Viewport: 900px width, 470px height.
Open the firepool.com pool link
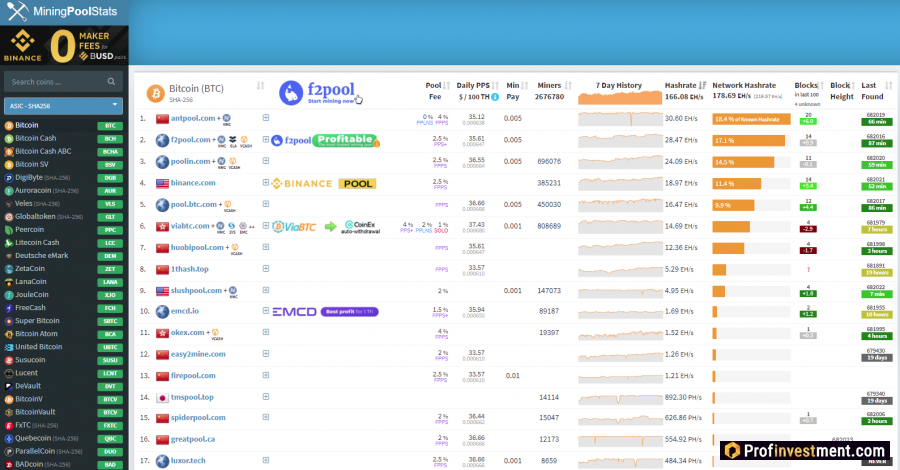(x=193, y=376)
